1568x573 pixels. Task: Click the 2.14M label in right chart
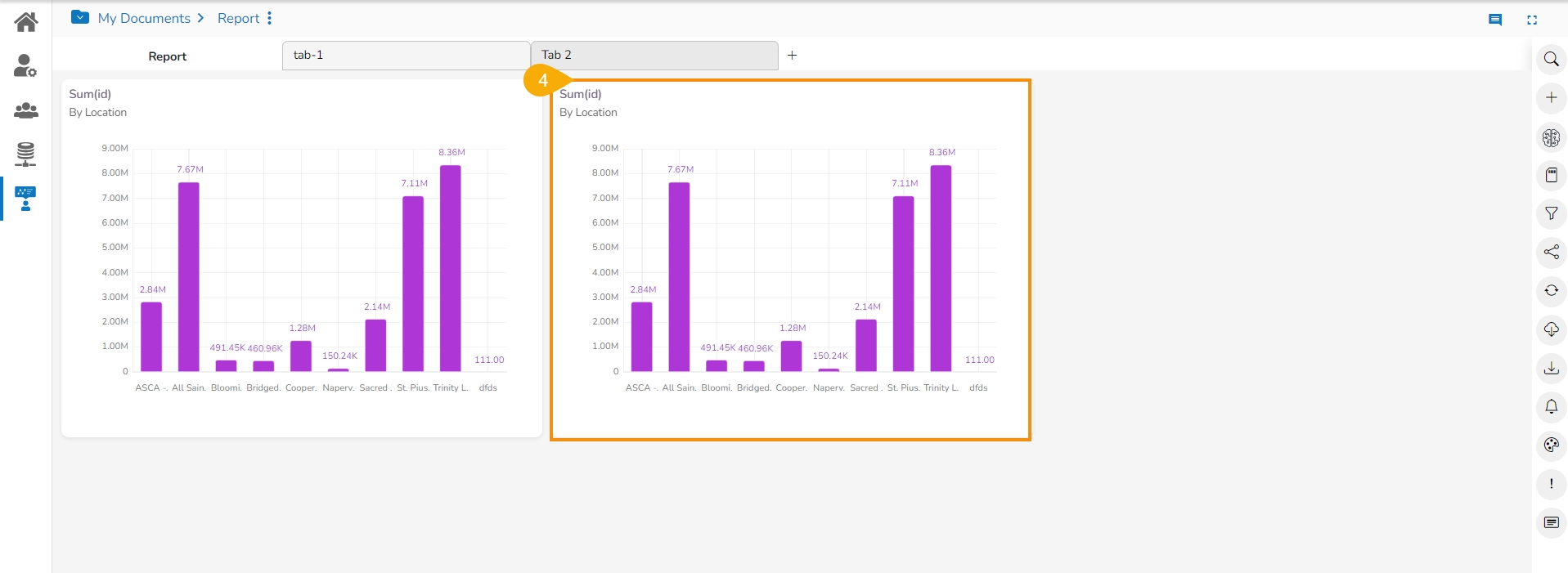click(x=868, y=307)
